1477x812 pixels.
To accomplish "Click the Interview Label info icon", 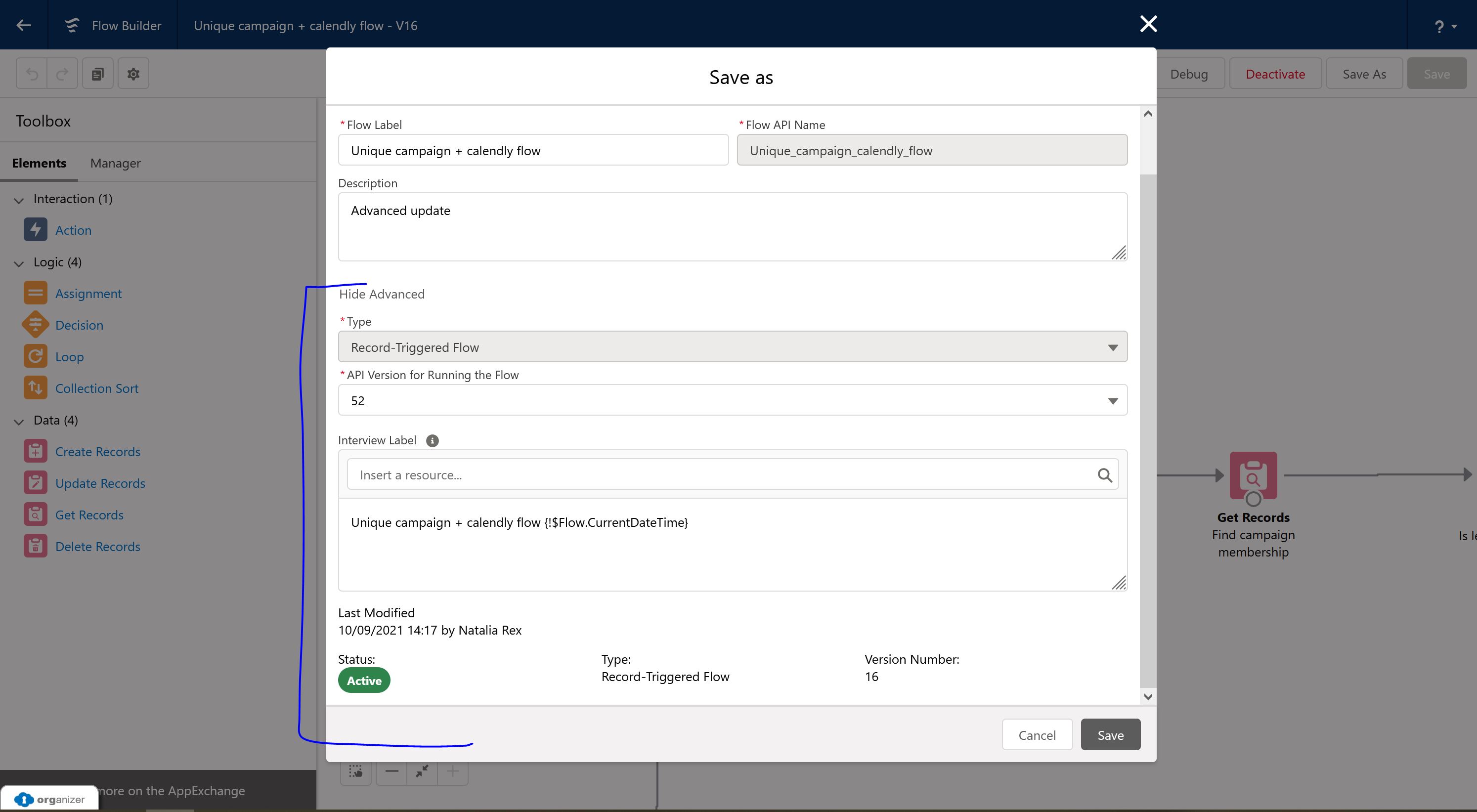I will click(x=433, y=440).
